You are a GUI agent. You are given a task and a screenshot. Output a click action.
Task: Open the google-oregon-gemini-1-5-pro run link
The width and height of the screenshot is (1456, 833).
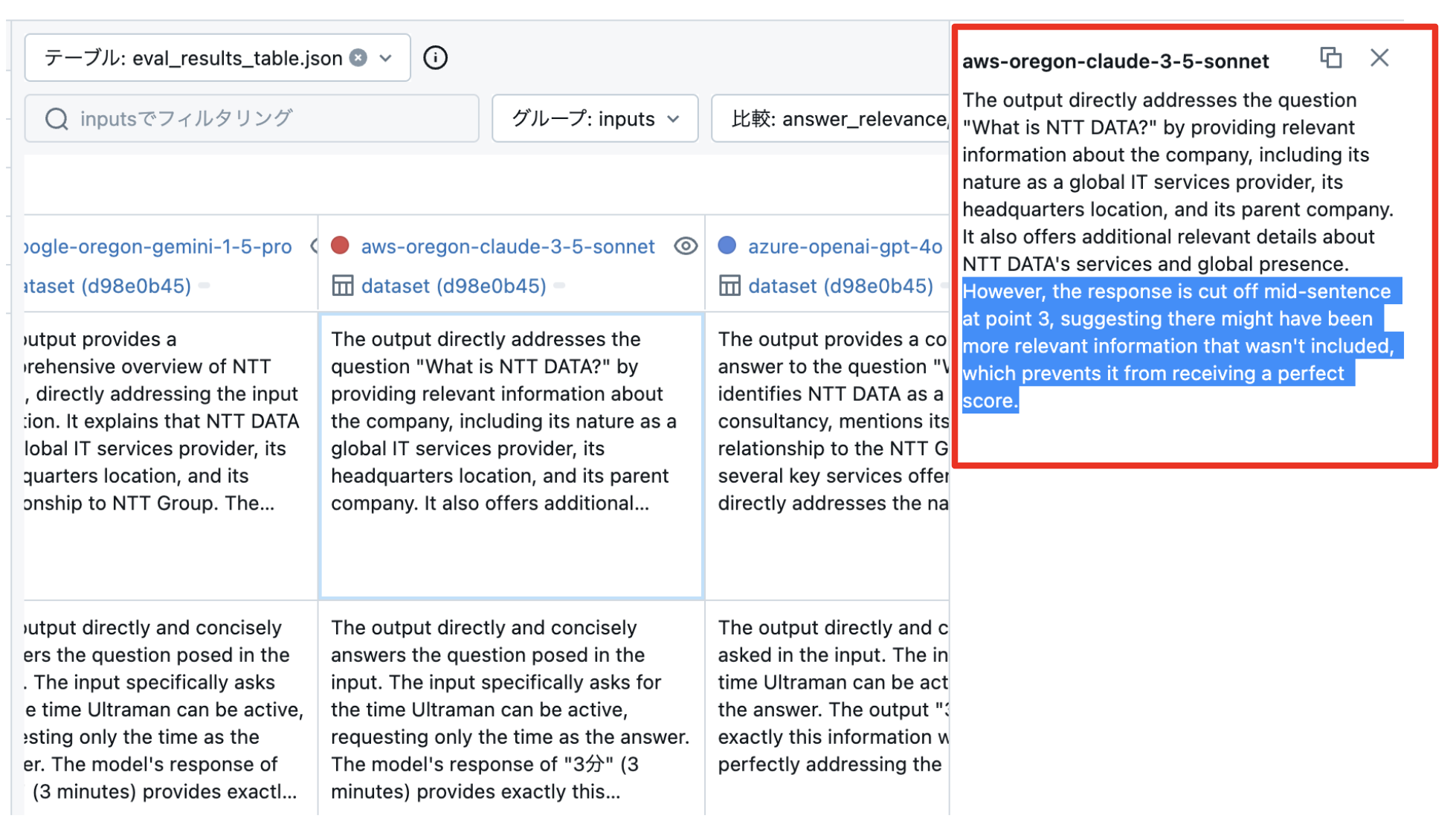pyautogui.click(x=158, y=246)
